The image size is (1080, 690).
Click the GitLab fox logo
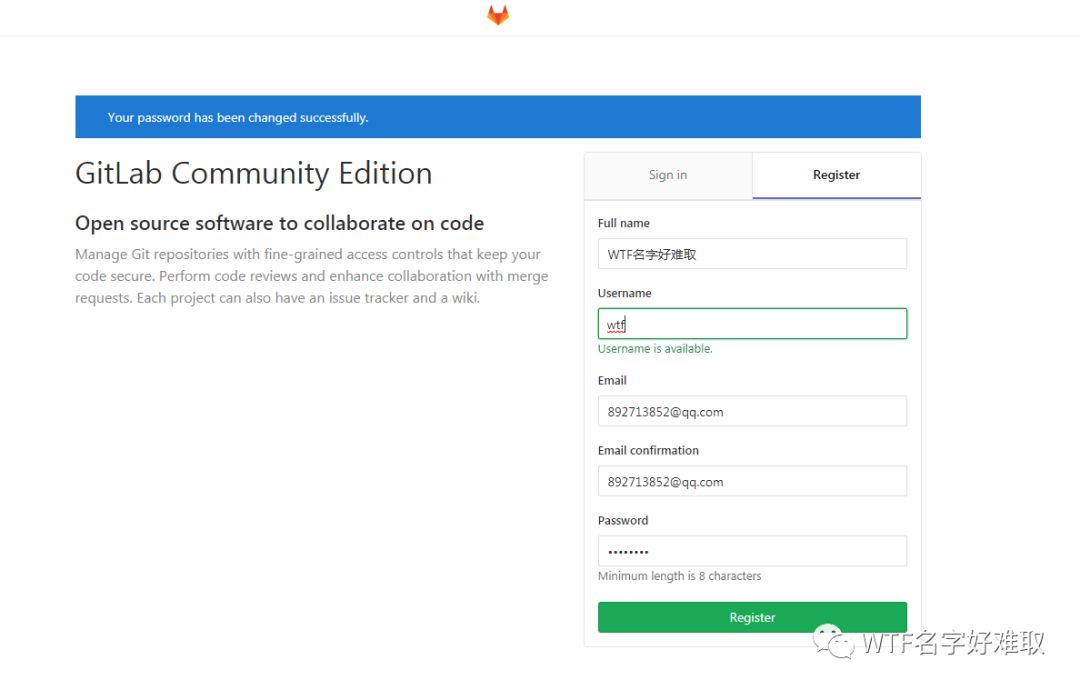[498, 15]
